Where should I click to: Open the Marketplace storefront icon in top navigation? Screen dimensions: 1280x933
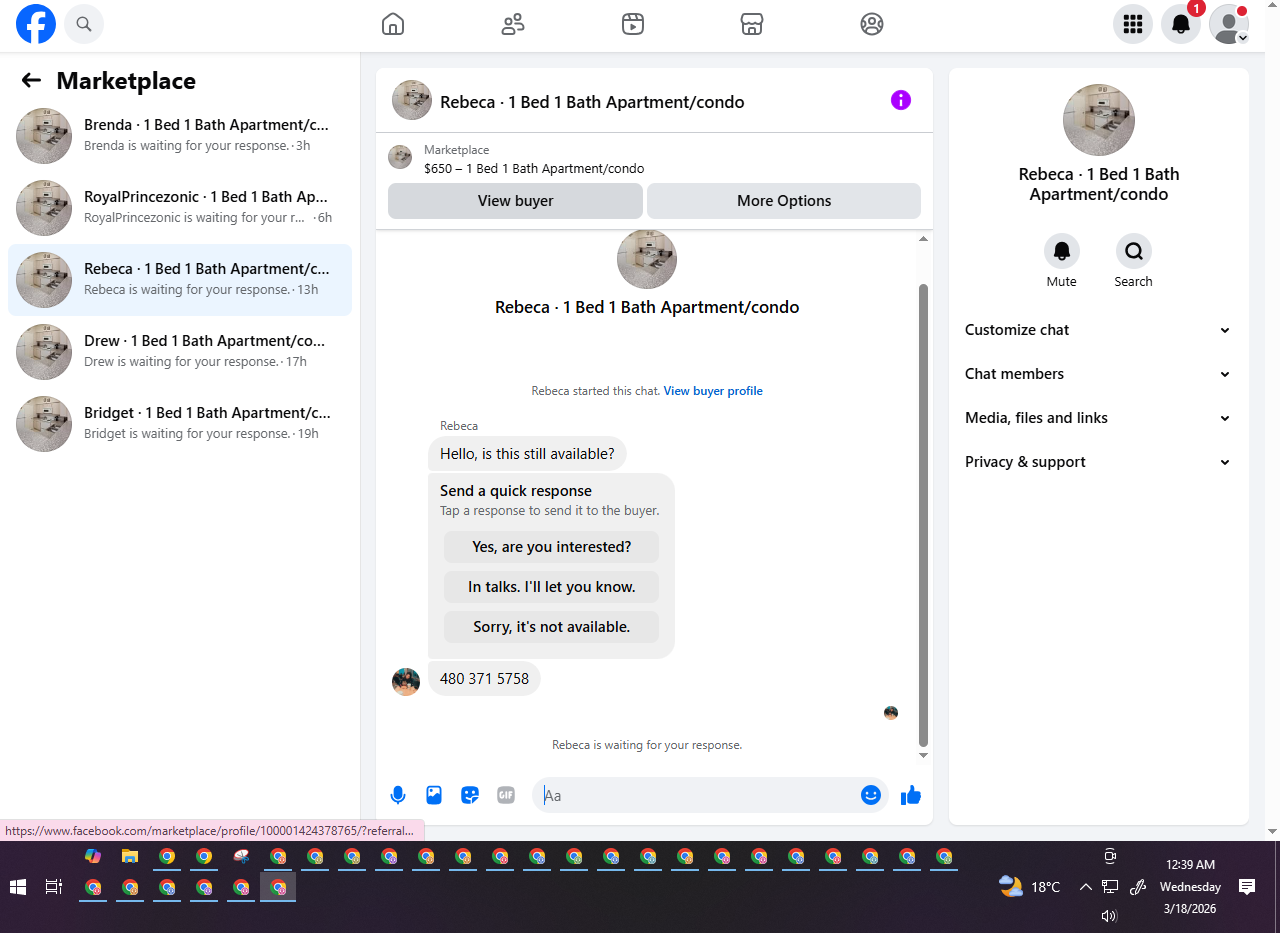pyautogui.click(x=752, y=24)
